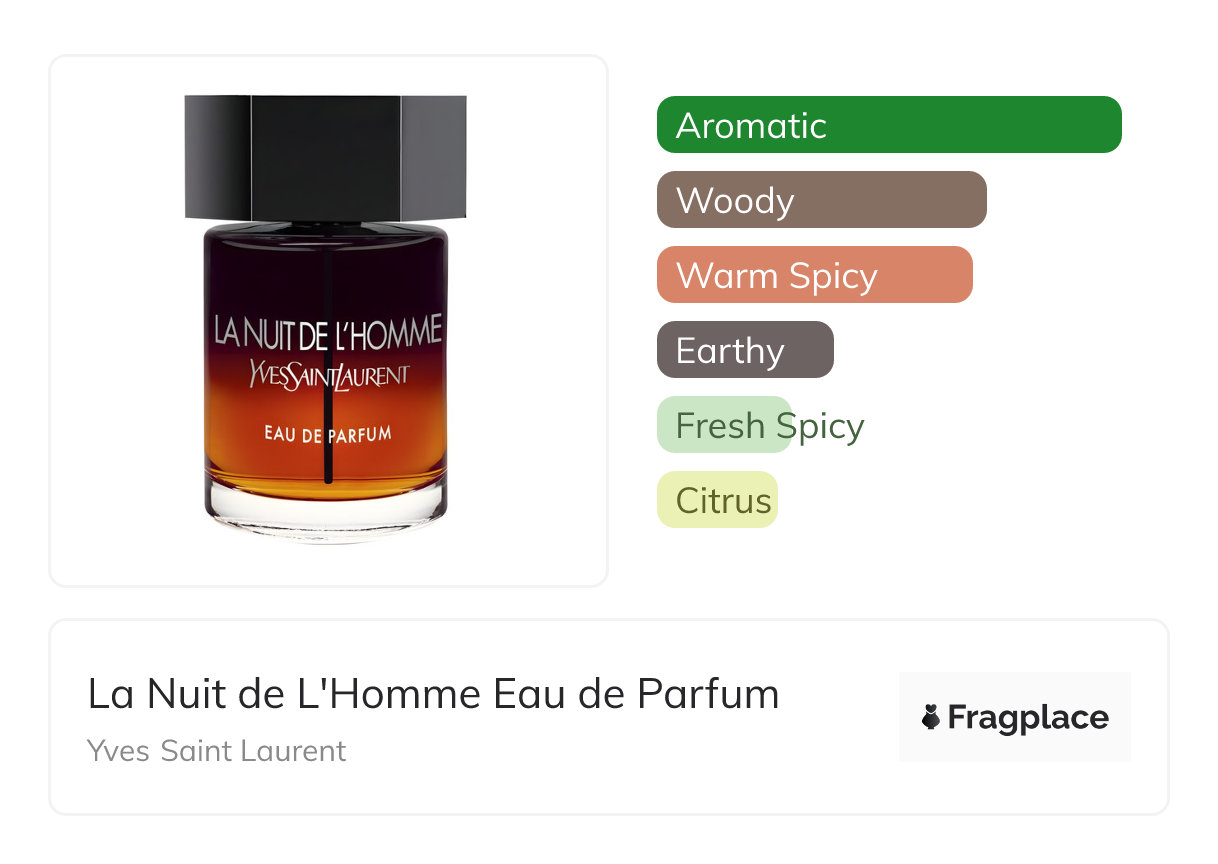Open the La Nuit de L'Homme bottle image
1218x864 pixels.
pyautogui.click(x=326, y=319)
